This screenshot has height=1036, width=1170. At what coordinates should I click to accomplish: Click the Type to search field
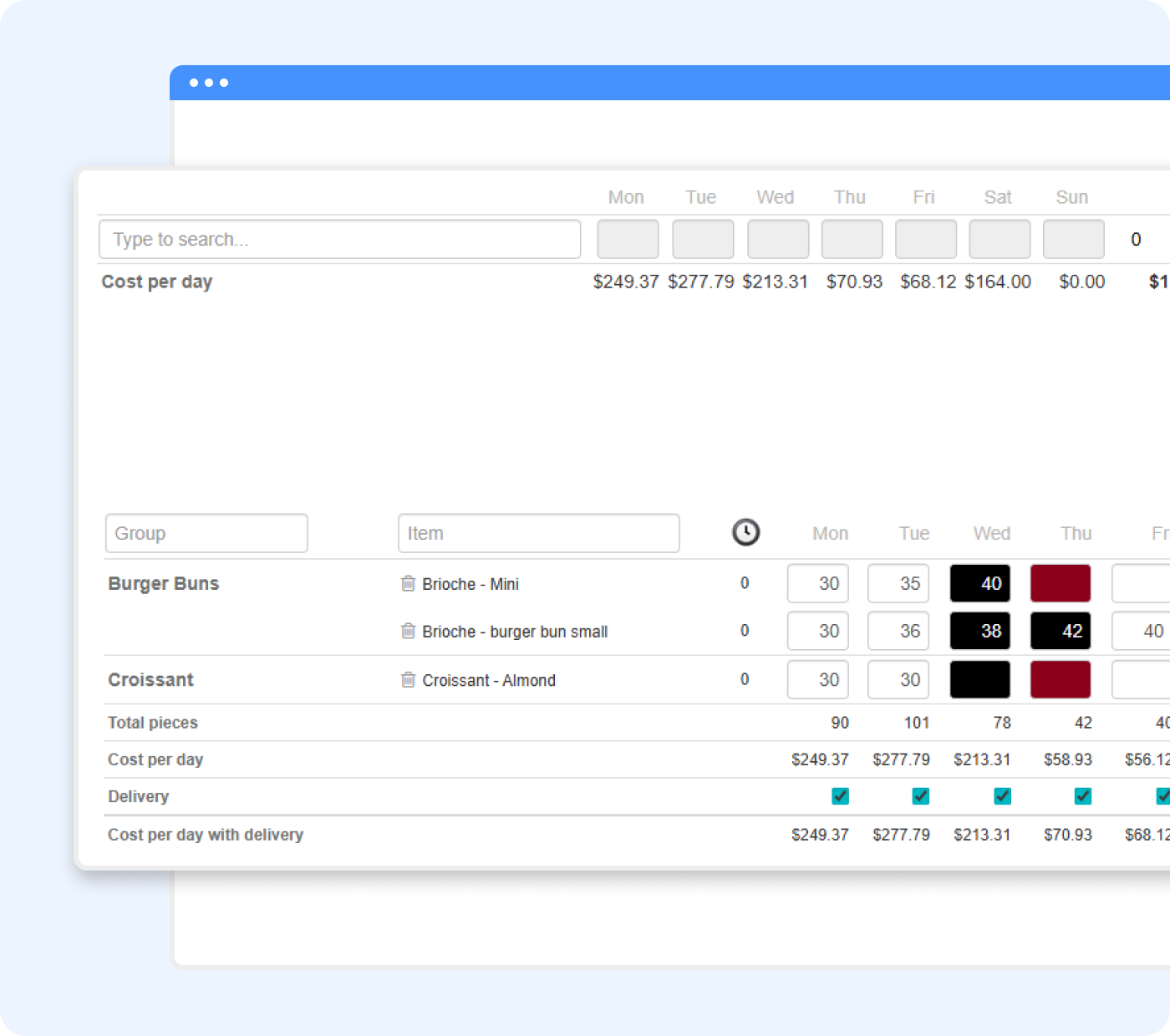click(x=339, y=240)
